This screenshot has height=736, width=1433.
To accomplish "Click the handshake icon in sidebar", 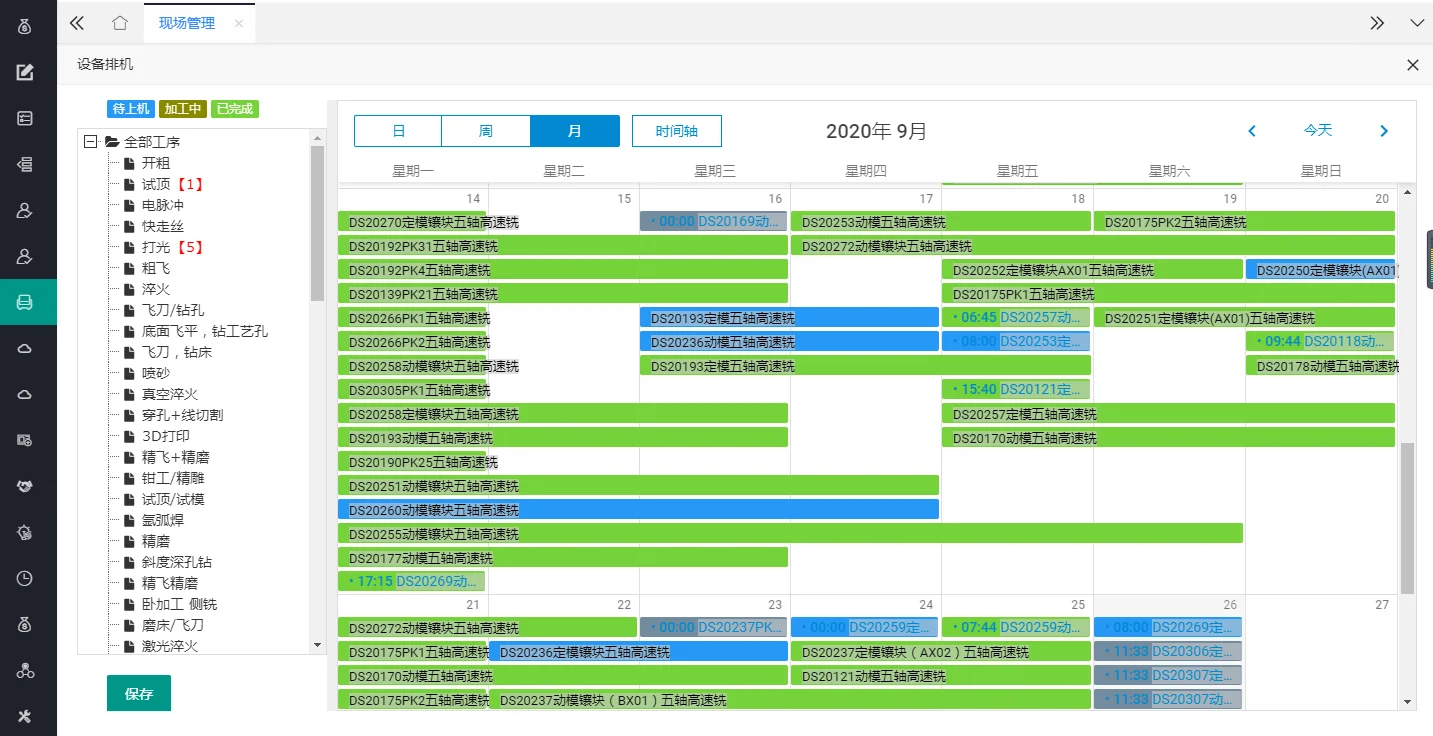I will coord(25,486).
